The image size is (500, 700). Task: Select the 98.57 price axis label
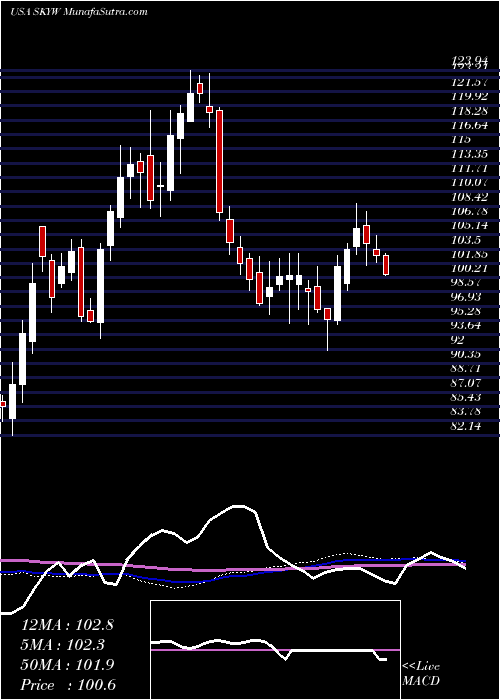[x=467, y=283]
